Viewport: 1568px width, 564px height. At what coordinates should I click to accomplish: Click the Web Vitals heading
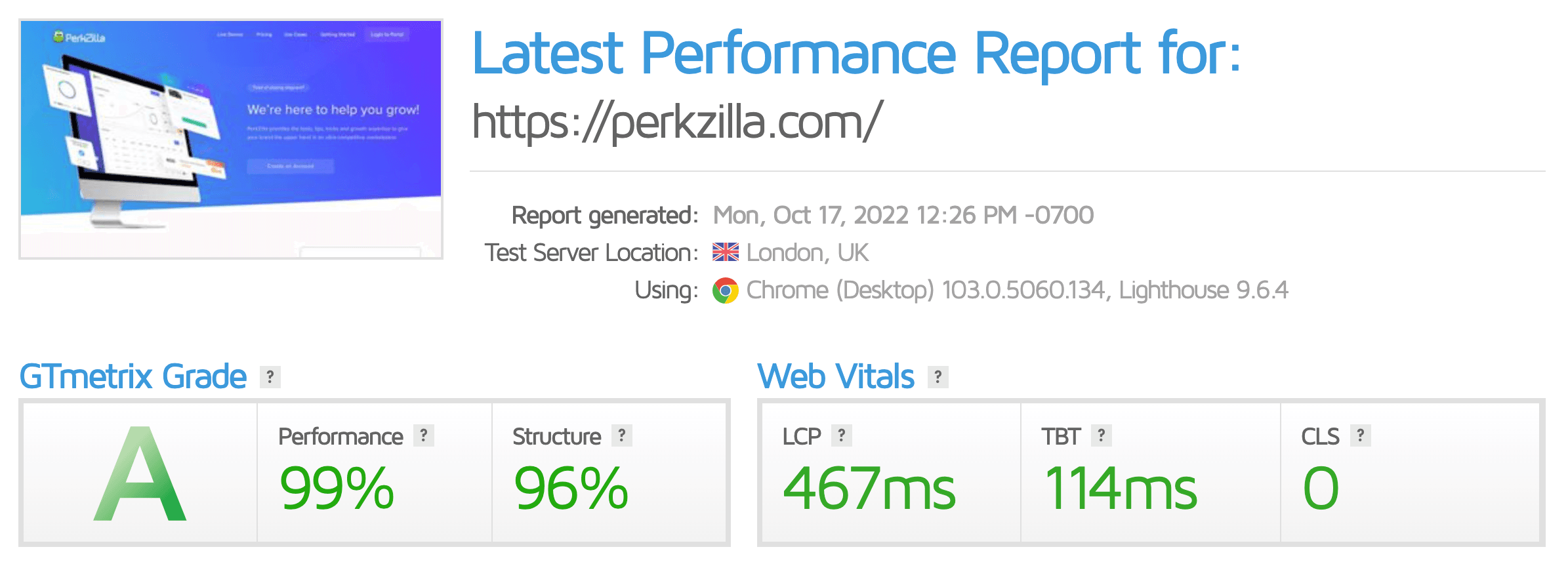click(x=836, y=376)
